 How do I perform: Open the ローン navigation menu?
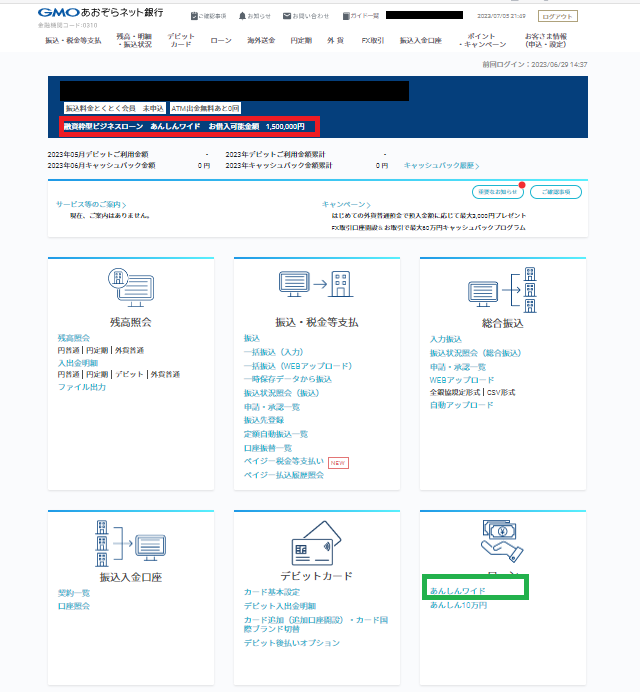pyautogui.click(x=221, y=40)
